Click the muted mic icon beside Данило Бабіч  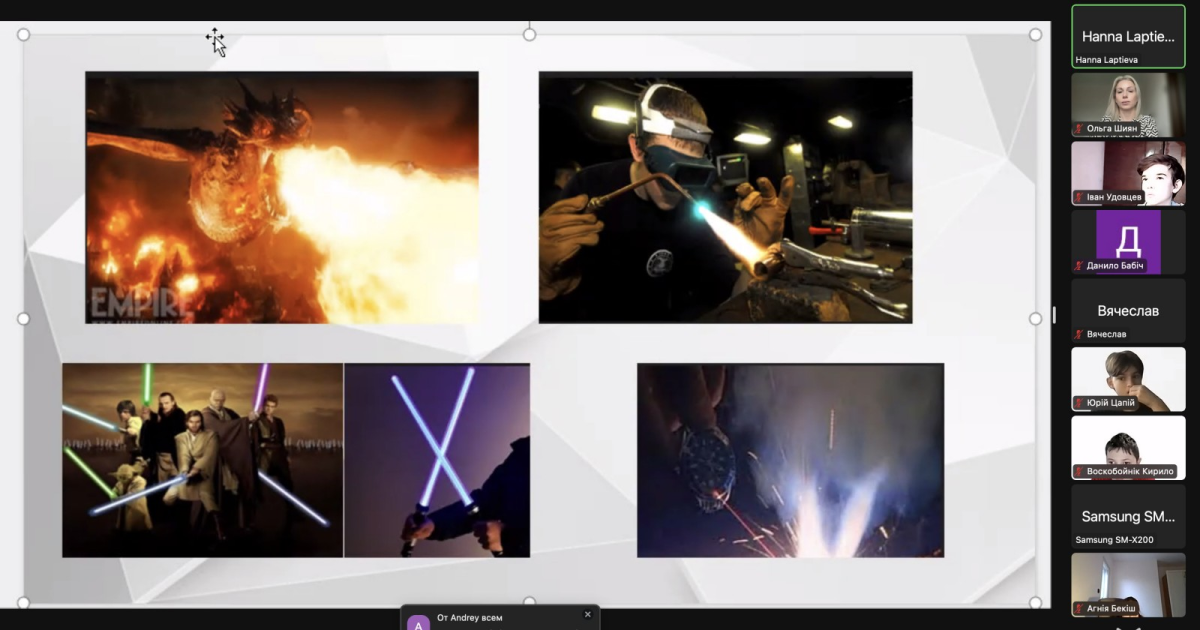pyautogui.click(x=1080, y=266)
